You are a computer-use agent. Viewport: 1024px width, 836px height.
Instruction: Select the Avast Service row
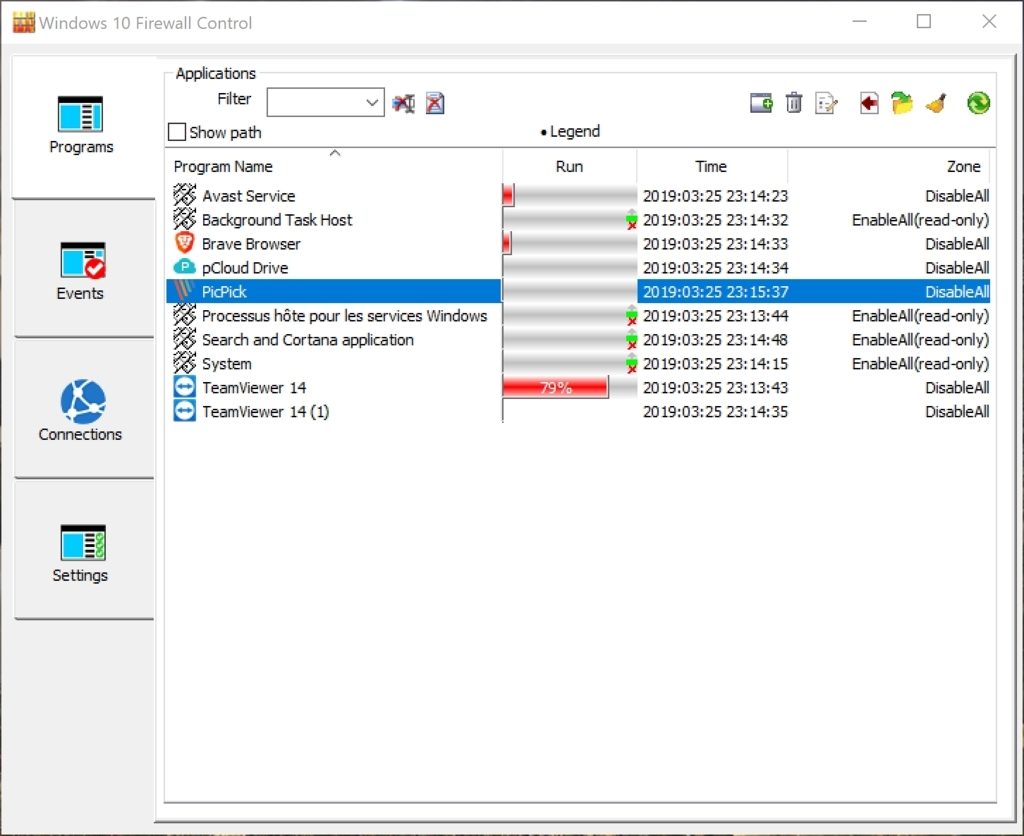tap(579, 196)
